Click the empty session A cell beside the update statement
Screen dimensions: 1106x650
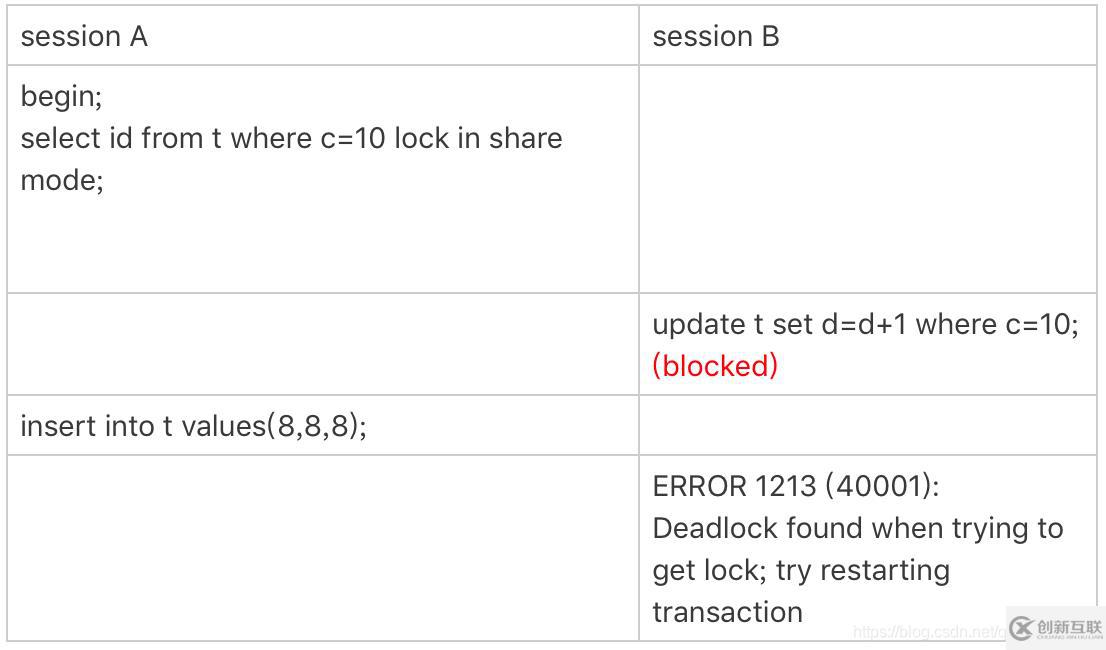(323, 344)
